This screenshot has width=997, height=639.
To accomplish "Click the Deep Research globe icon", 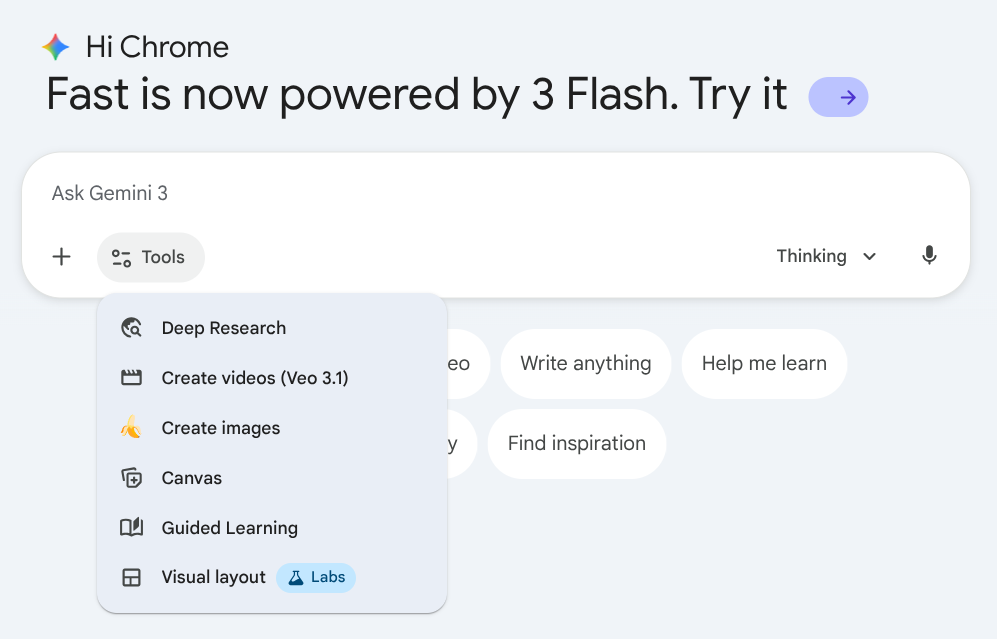I will pyautogui.click(x=131, y=328).
